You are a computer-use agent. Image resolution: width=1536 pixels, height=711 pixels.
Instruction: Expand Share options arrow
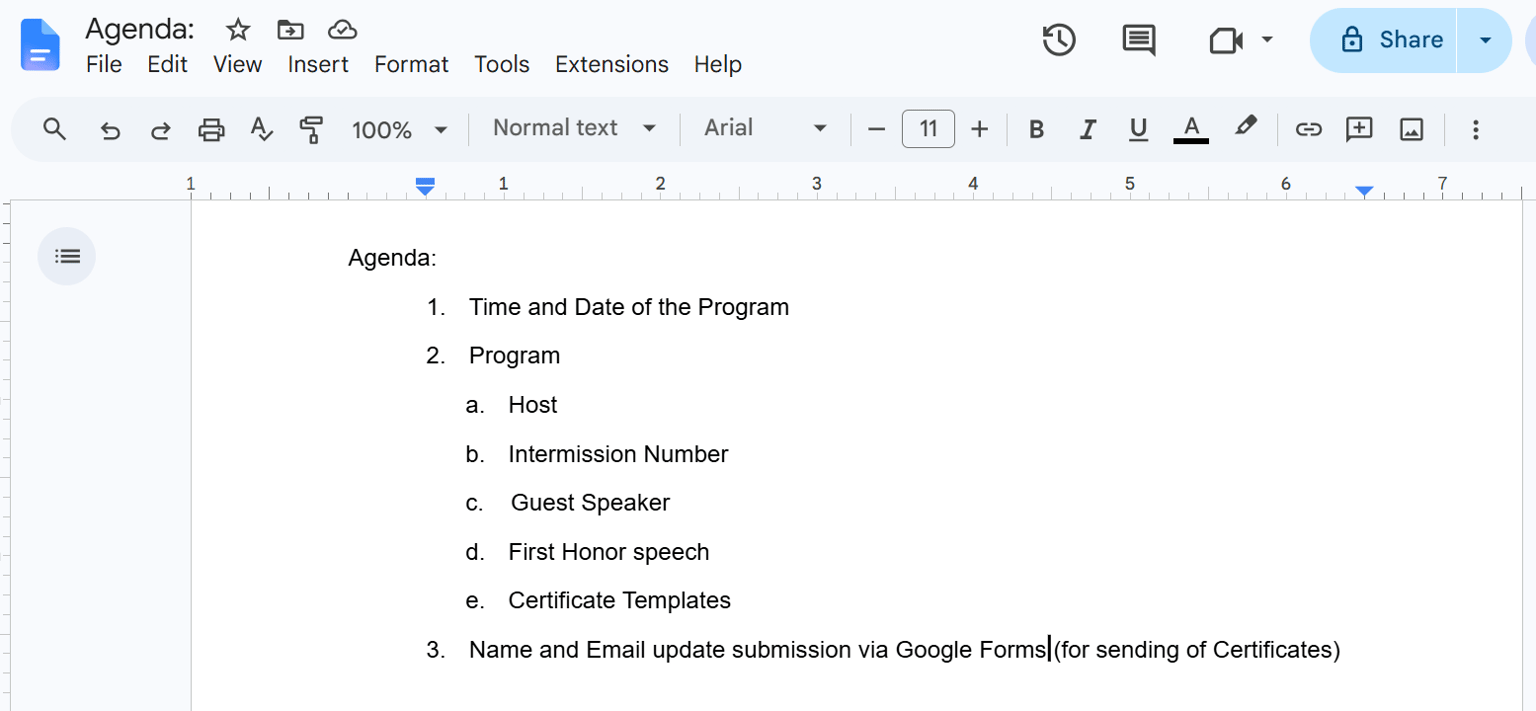(x=1485, y=40)
